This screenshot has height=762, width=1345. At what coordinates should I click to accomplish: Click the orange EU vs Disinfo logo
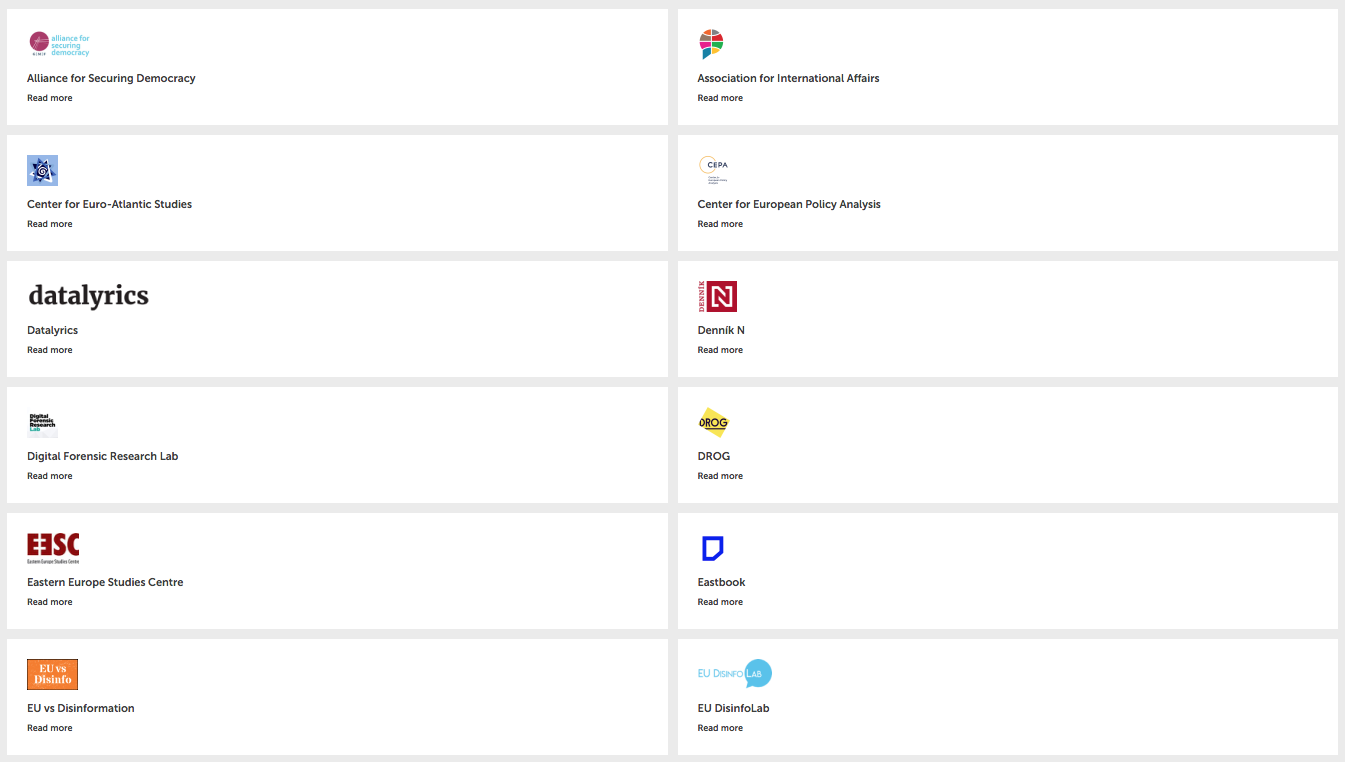52,674
